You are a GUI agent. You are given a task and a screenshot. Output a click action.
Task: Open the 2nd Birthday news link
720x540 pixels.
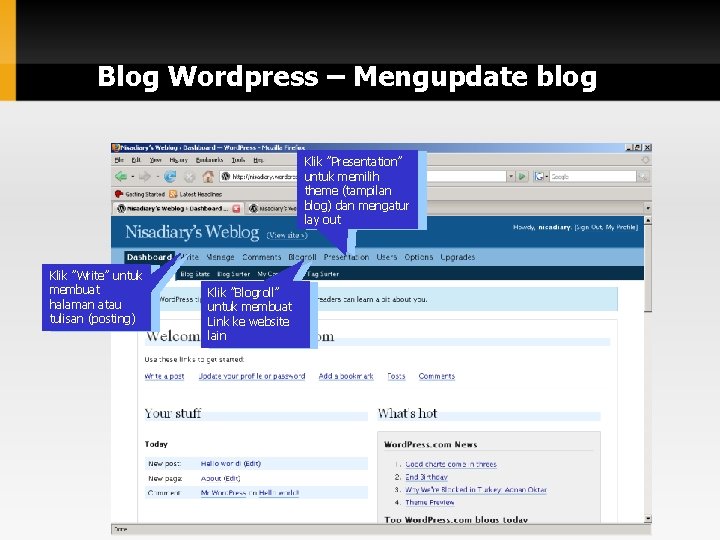point(426,477)
